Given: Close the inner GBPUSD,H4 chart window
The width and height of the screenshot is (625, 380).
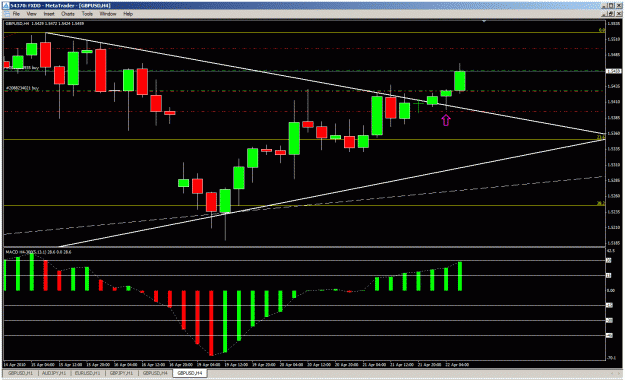Looking at the screenshot, I should (x=619, y=14).
